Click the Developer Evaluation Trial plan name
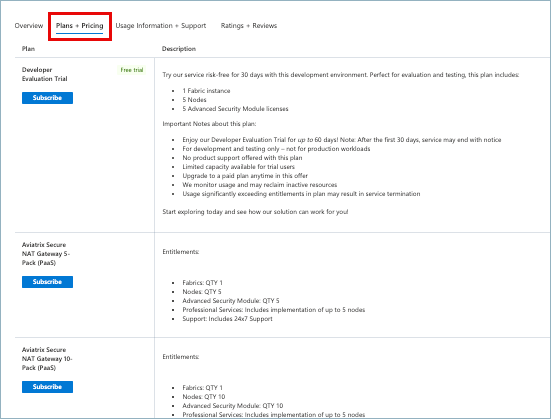 pyautogui.click(x=45, y=74)
